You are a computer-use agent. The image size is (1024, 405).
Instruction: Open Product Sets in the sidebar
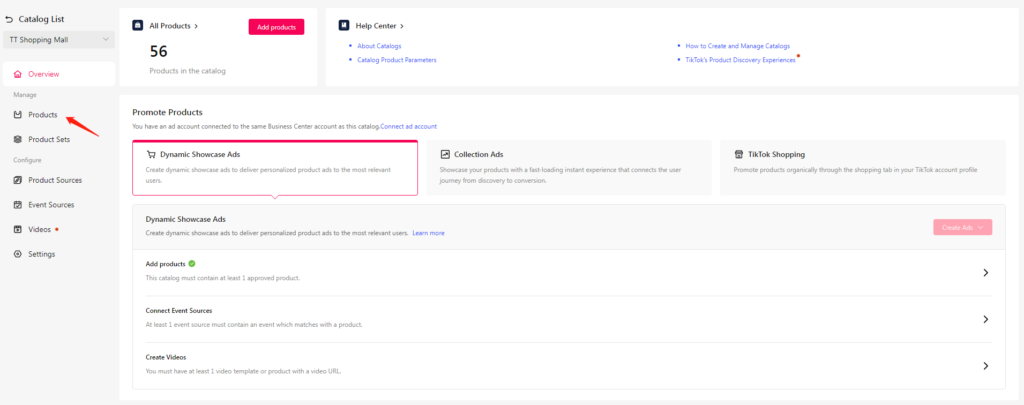pyautogui.click(x=49, y=140)
